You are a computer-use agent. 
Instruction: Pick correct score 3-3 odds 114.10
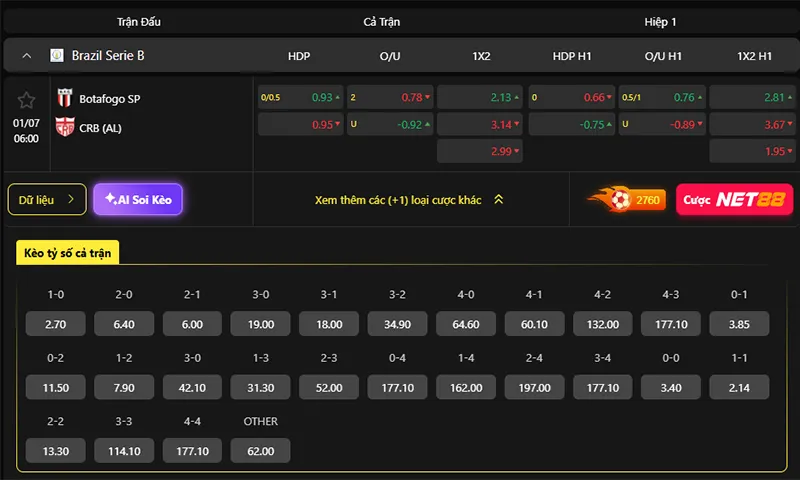pyautogui.click(x=124, y=451)
